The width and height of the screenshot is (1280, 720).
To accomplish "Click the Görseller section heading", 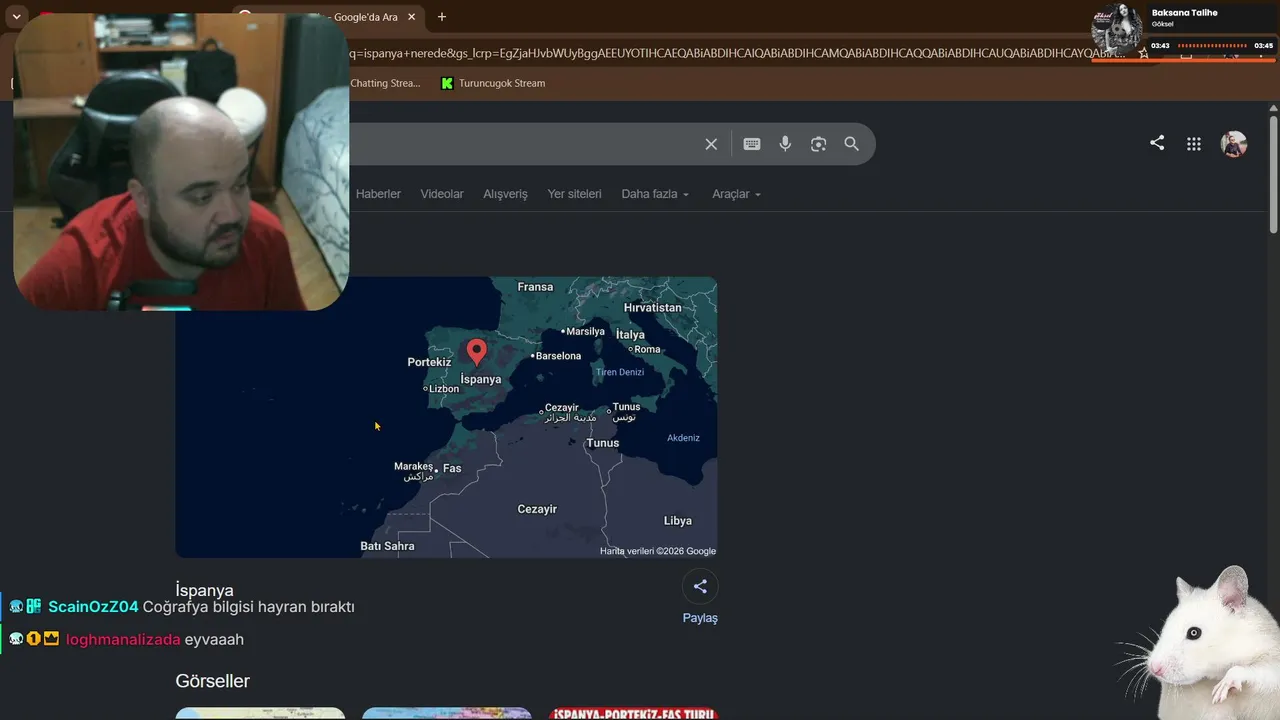I will (212, 681).
